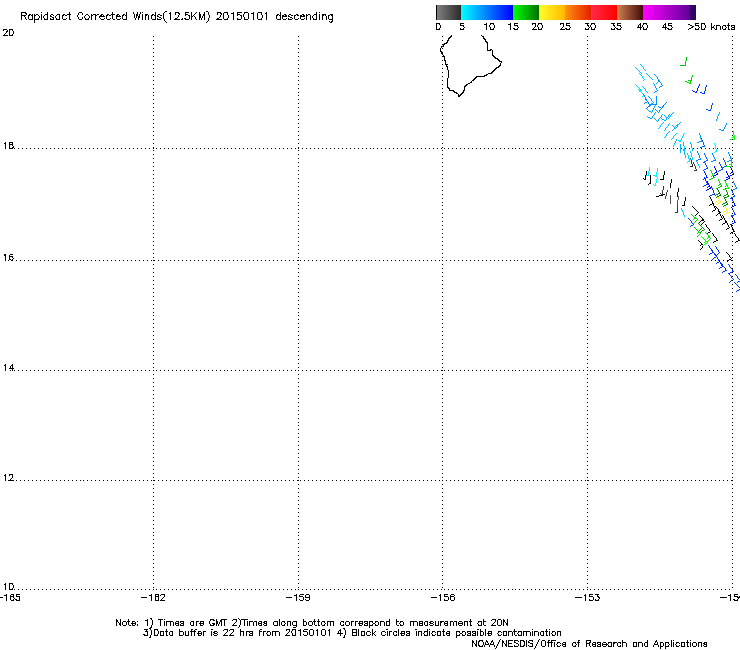This screenshot has height=650, width=740.
Task: Click the longitude label "-156" on the bottom axis
Action: click(x=443, y=598)
